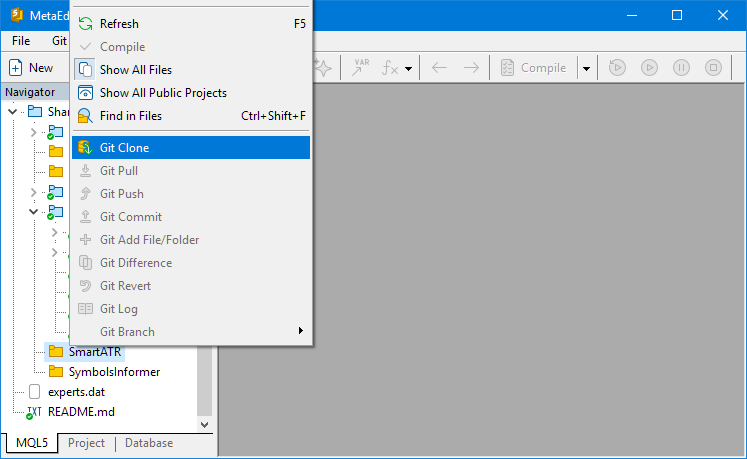747x459 pixels.
Task: Click Git Add File/Folder item
Action: click(191, 240)
